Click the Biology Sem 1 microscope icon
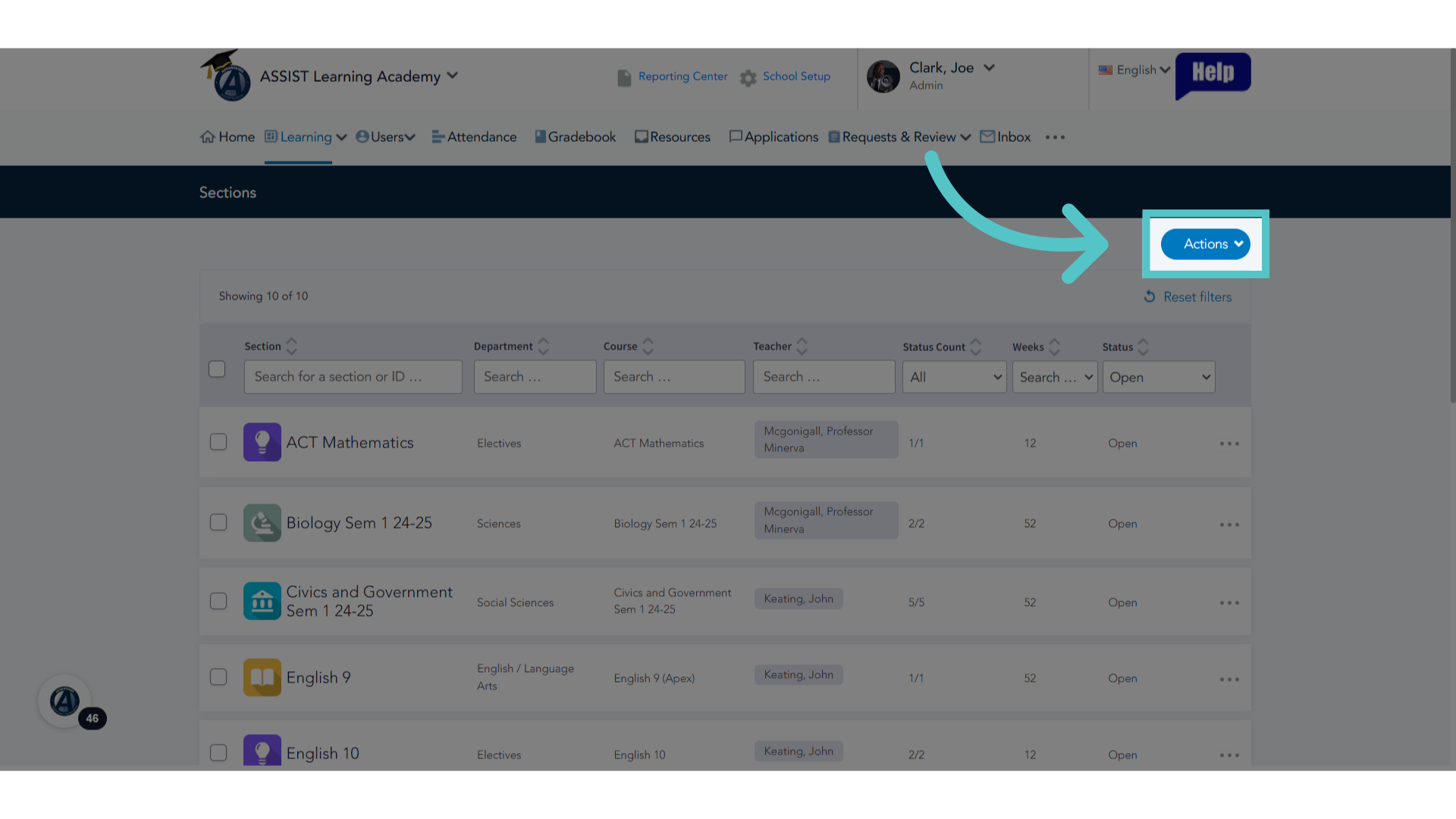The height and width of the screenshot is (819, 1456). point(262,522)
